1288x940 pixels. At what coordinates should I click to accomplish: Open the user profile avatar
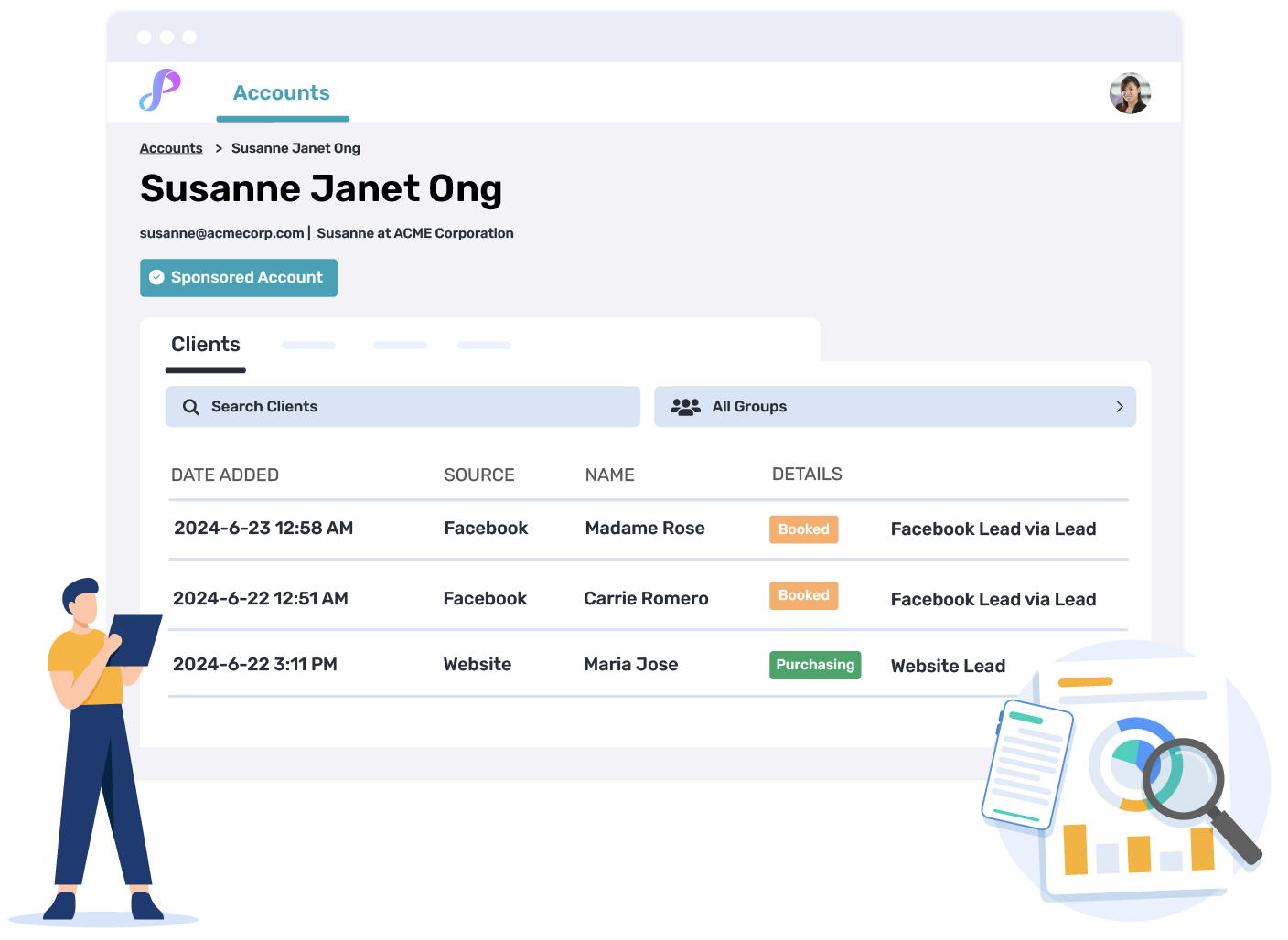tap(1130, 93)
